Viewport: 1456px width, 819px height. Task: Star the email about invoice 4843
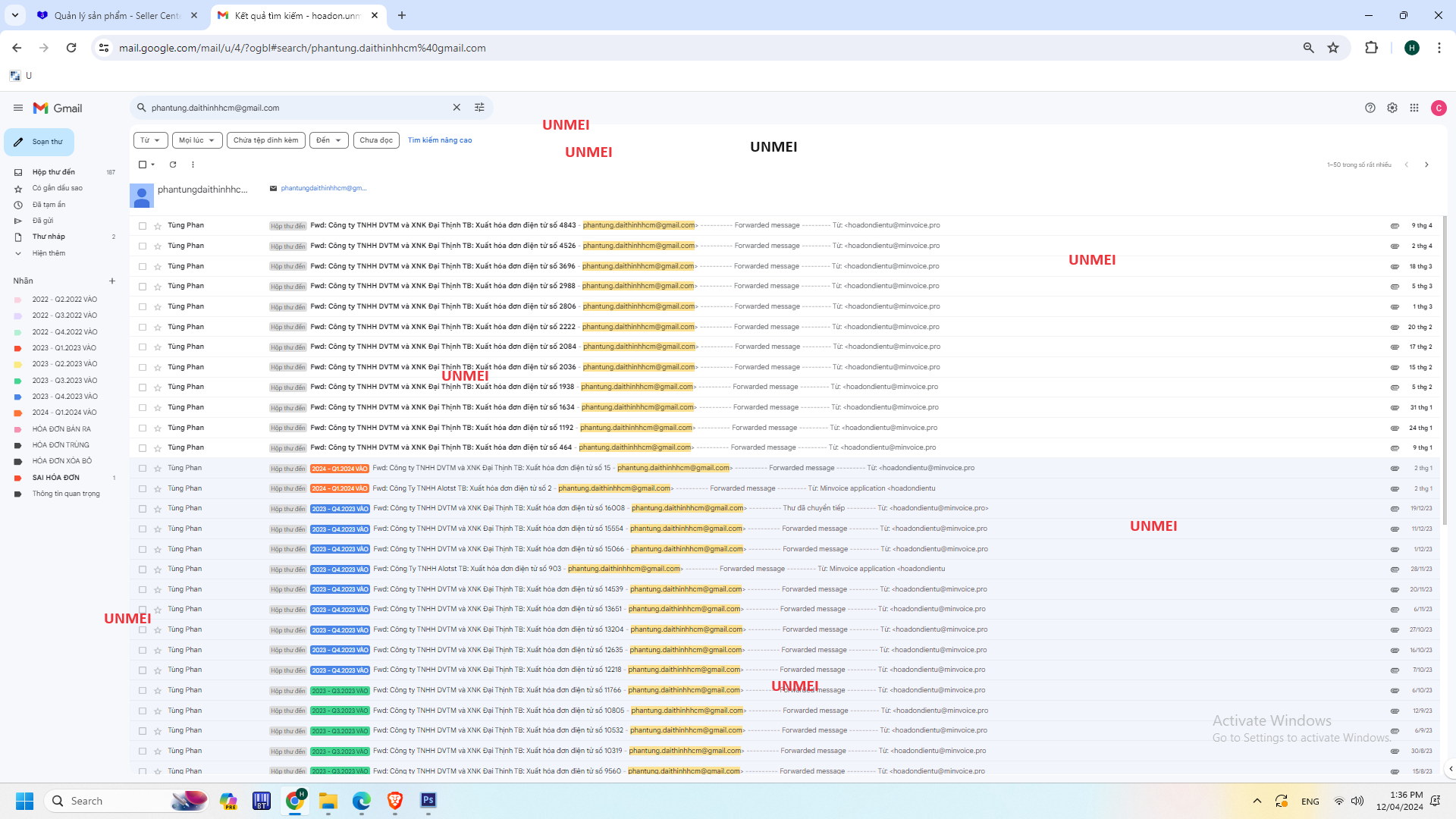coord(158,226)
